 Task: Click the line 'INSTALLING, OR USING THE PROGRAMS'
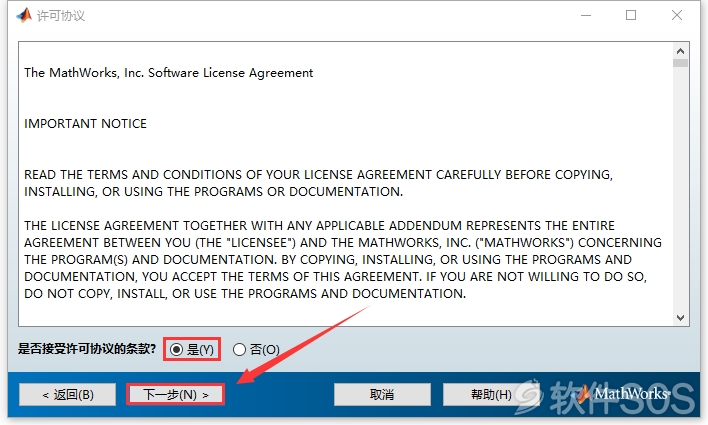pos(213,192)
